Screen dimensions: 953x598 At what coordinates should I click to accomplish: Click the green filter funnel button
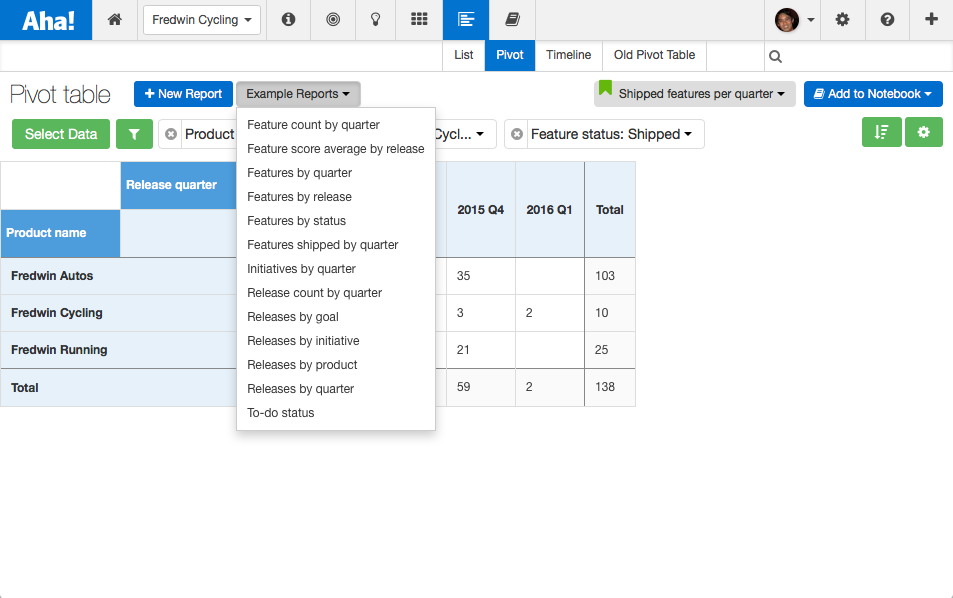[134, 134]
